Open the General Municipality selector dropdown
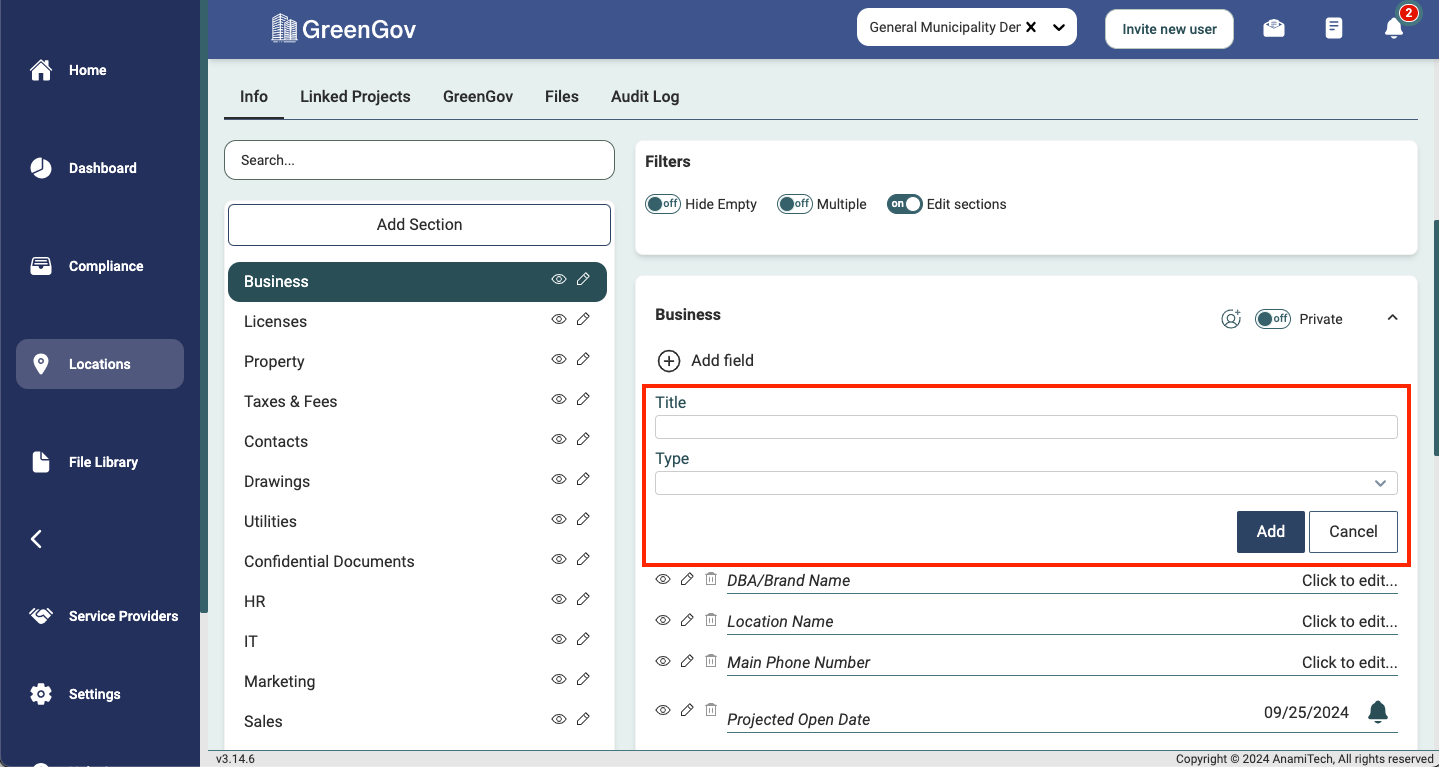The height and width of the screenshot is (767, 1439). point(1059,28)
